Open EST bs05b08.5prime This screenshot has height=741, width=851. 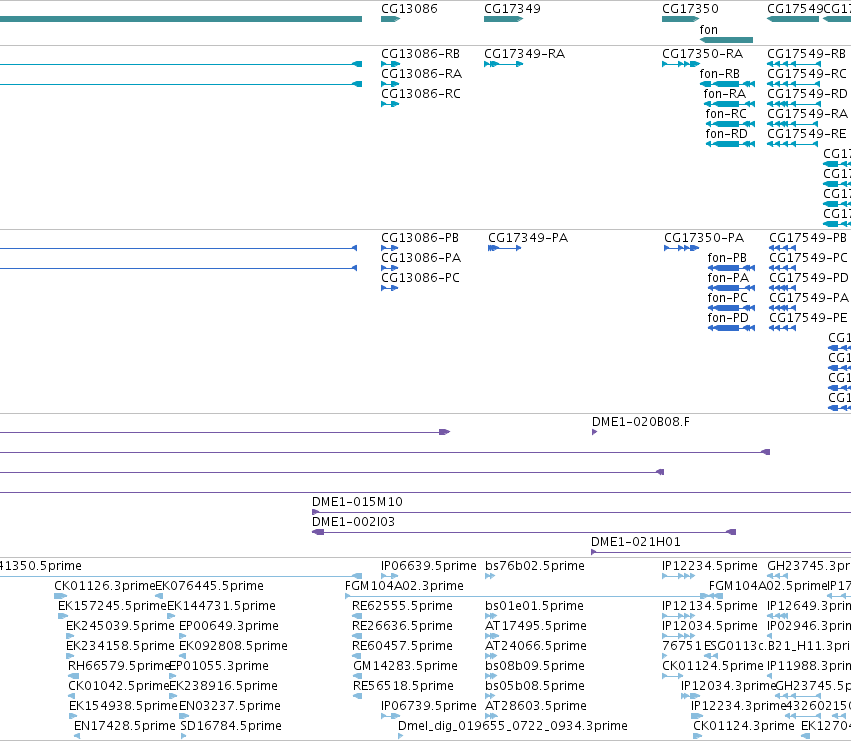(x=535, y=687)
